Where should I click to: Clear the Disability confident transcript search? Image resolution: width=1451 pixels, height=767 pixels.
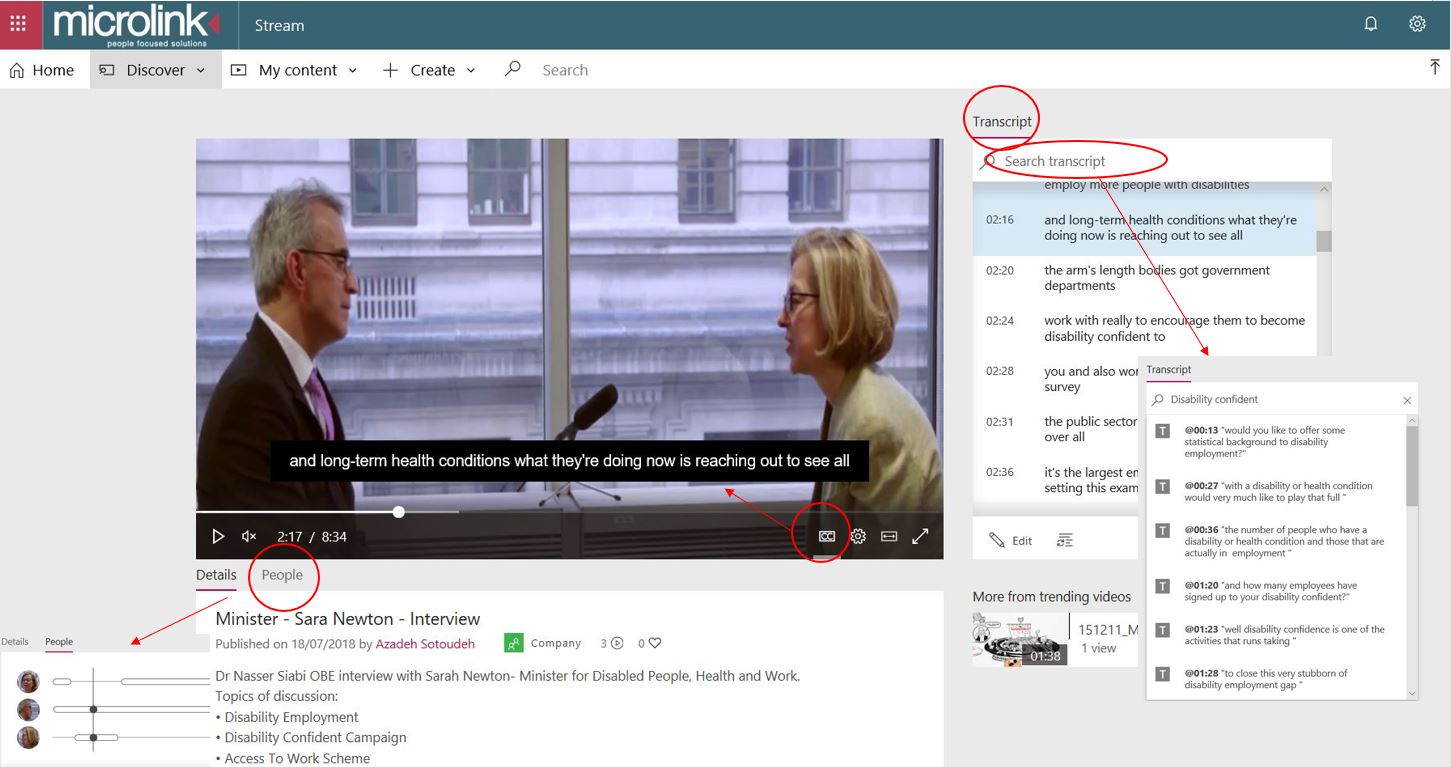tap(1407, 400)
